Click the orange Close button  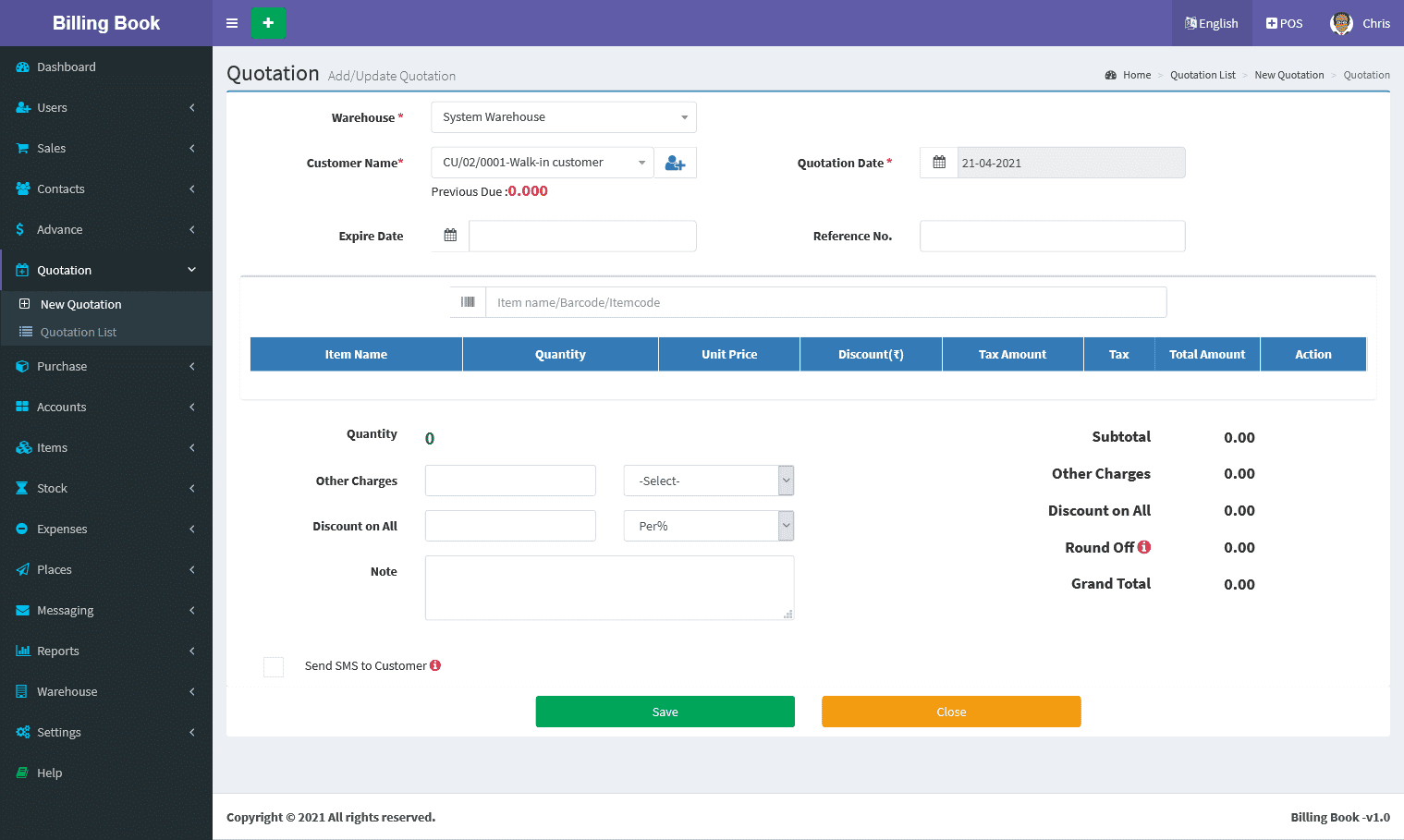[951, 712]
